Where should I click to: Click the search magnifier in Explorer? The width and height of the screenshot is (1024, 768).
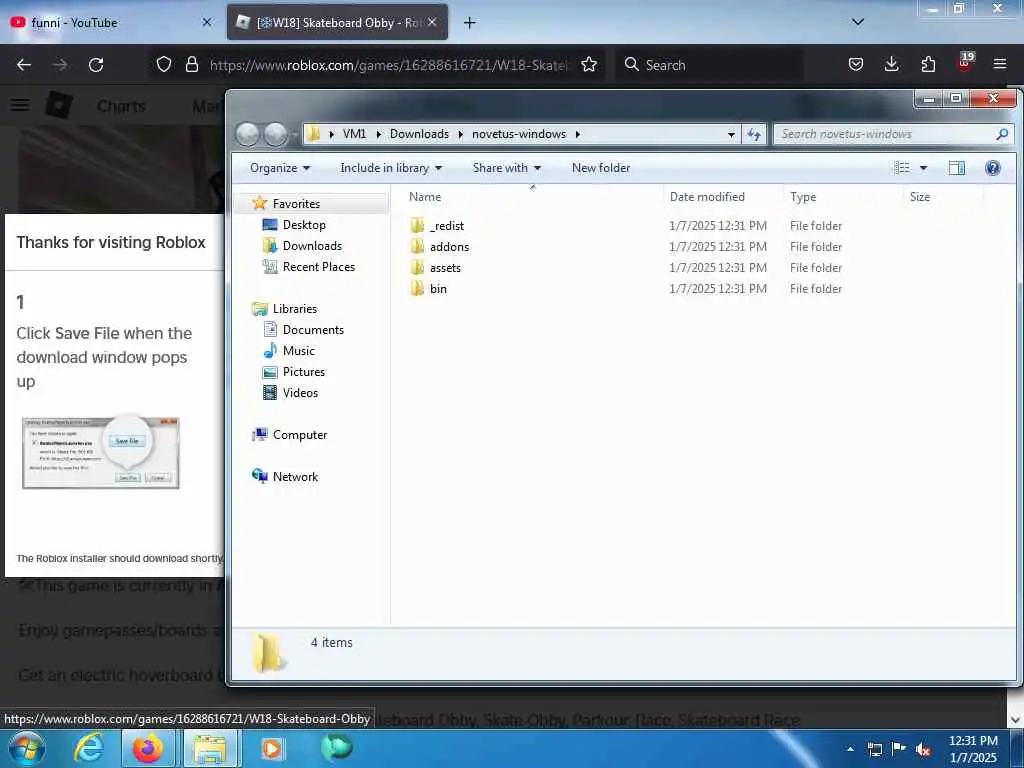pyautogui.click(x=1002, y=134)
